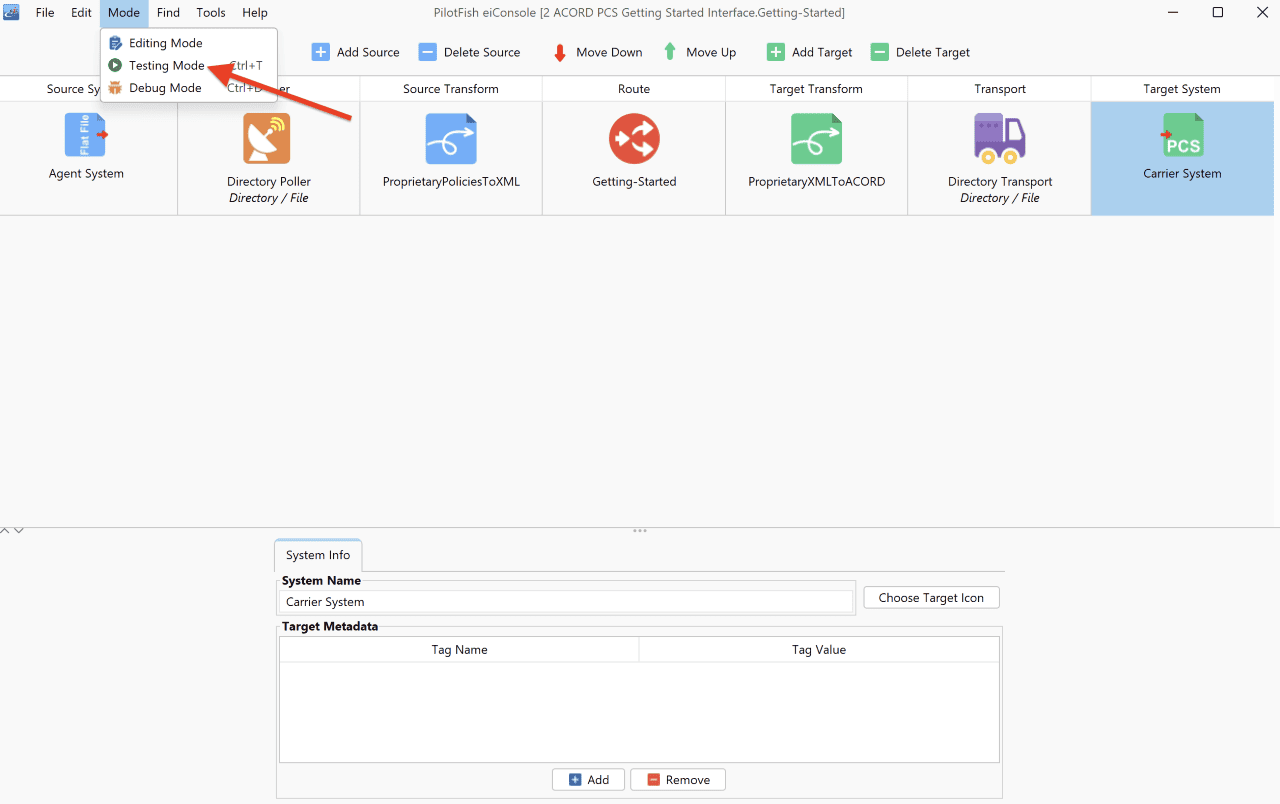Open the File menu
Screen dimensions: 1280x804
pos(45,13)
